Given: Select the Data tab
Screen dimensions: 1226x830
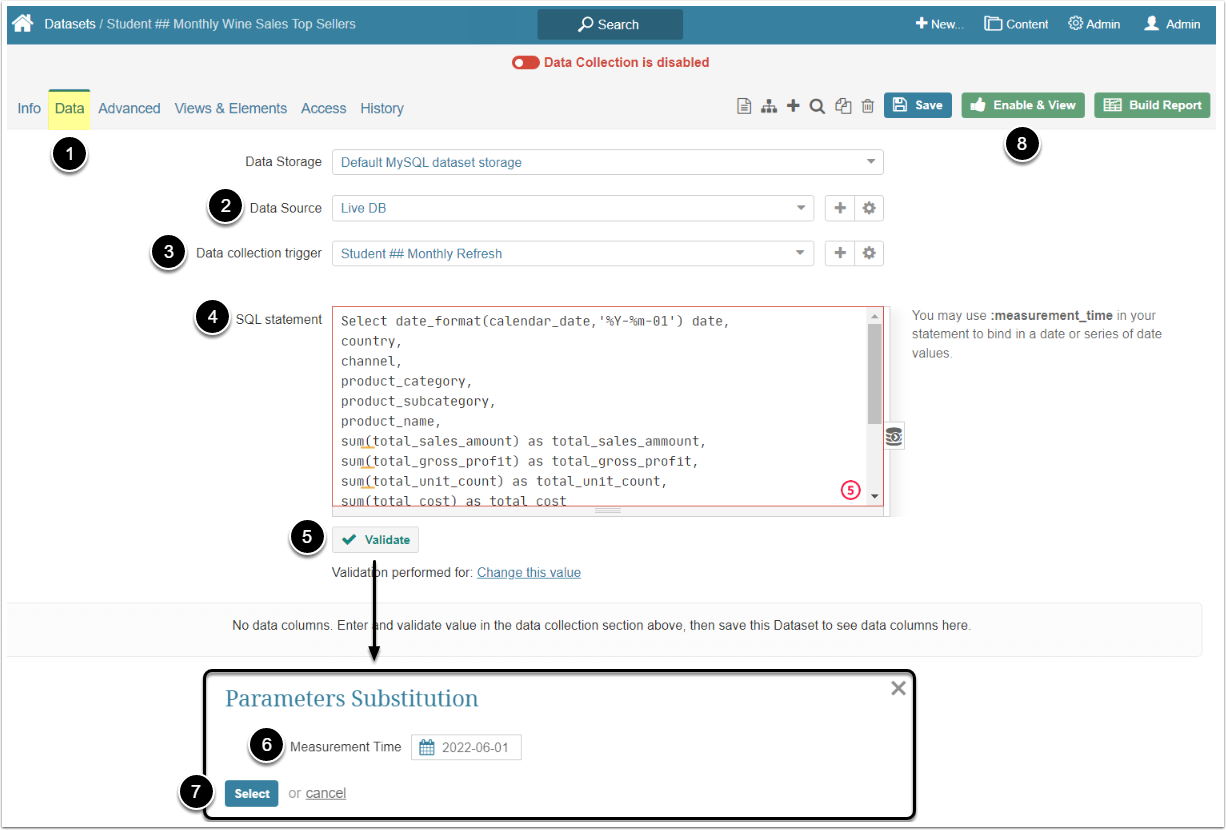Looking at the screenshot, I should click(x=69, y=108).
